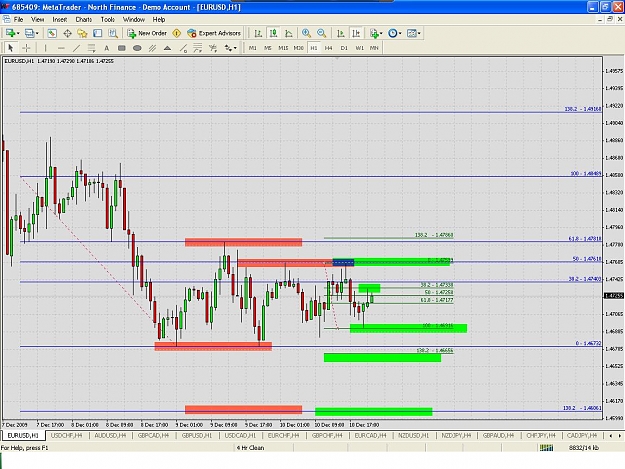The image size is (625, 469).
Task: Switch to the GBPUSD,H1 chart tab
Action: coord(197,436)
